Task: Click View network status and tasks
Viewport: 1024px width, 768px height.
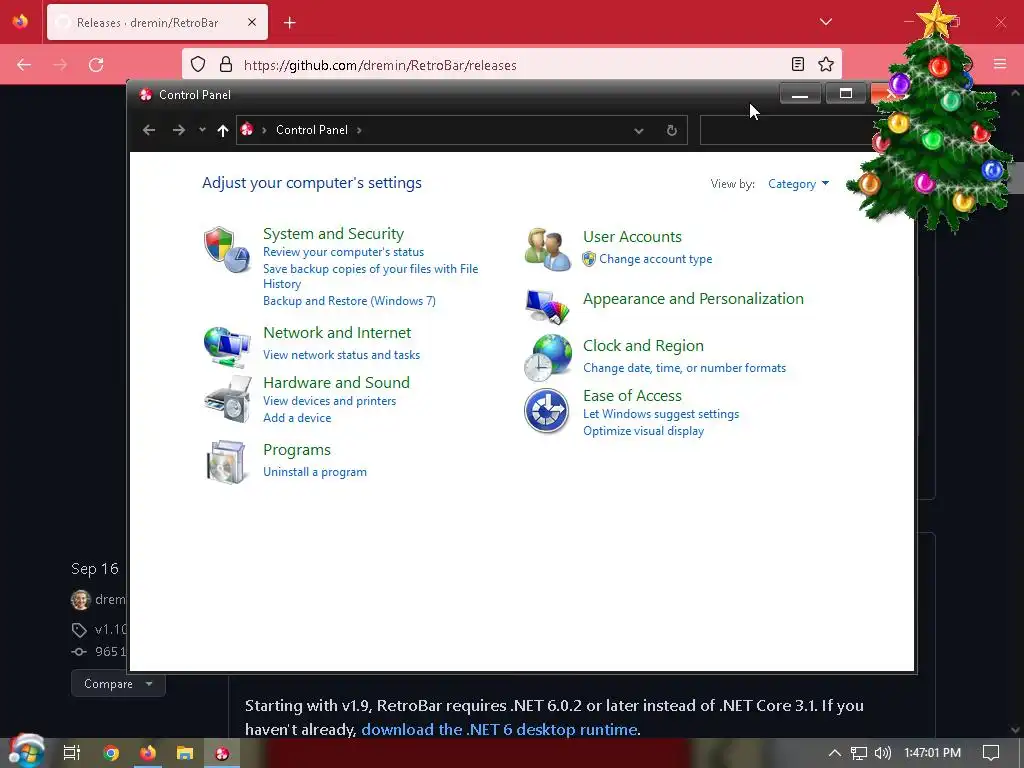Action: pos(342,355)
